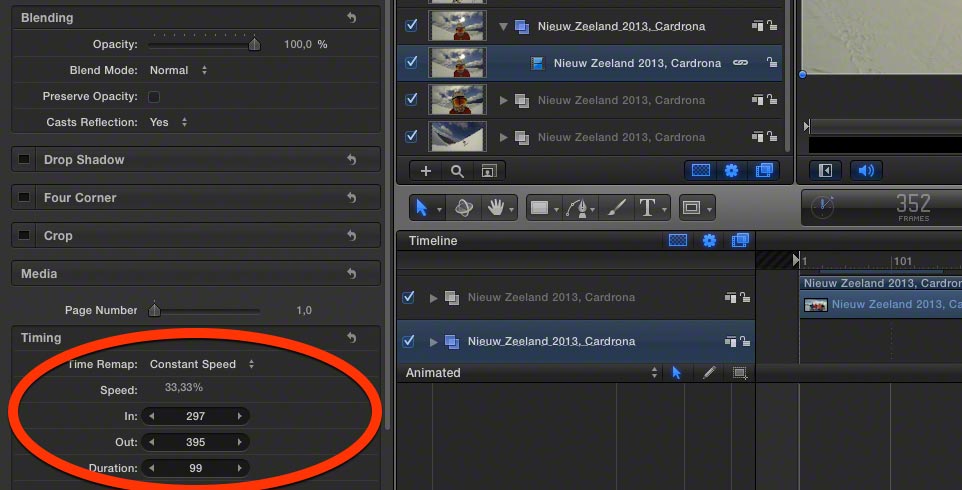Viewport: 962px width, 490px height.
Task: Enable the Preserve Opacity checkbox
Action: coord(154,96)
